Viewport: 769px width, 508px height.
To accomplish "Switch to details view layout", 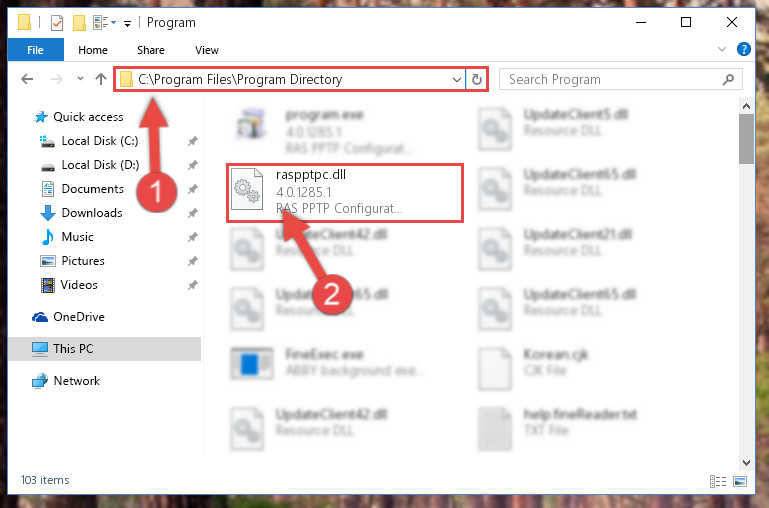I will pos(718,481).
